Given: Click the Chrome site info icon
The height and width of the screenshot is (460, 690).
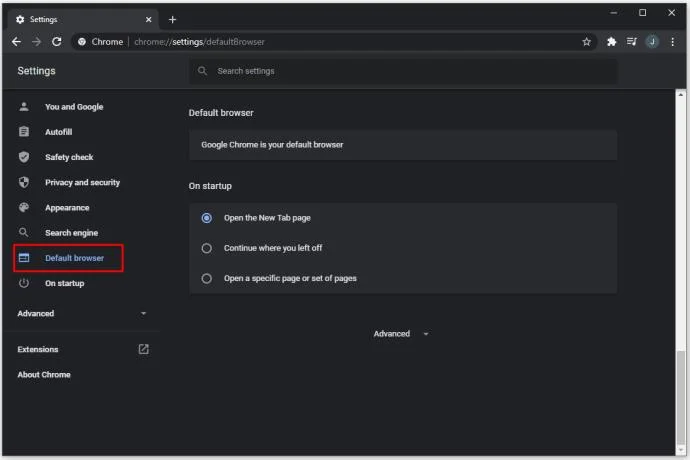Looking at the screenshot, I should (82, 42).
